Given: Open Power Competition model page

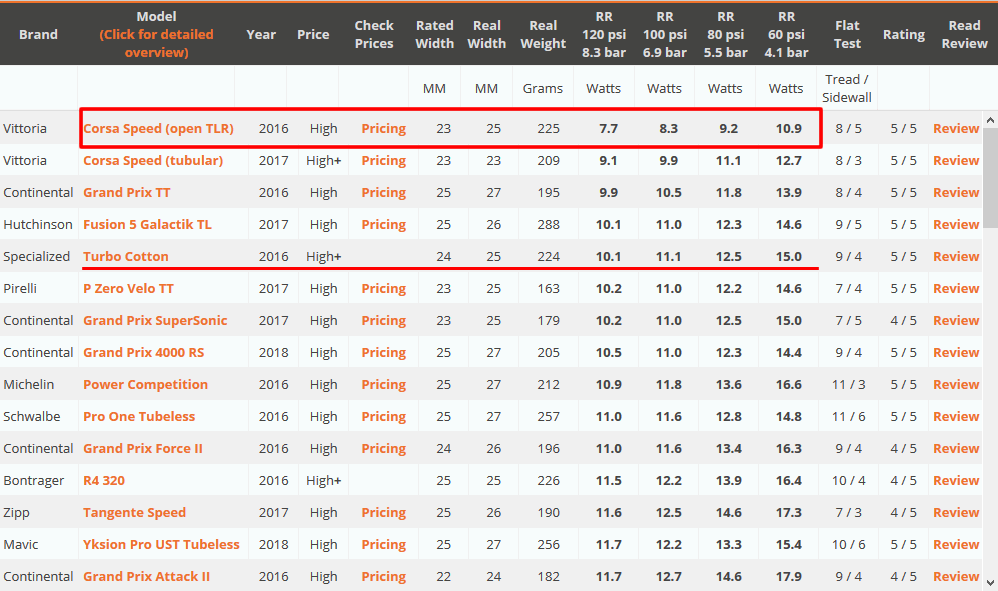Looking at the screenshot, I should click(x=146, y=384).
